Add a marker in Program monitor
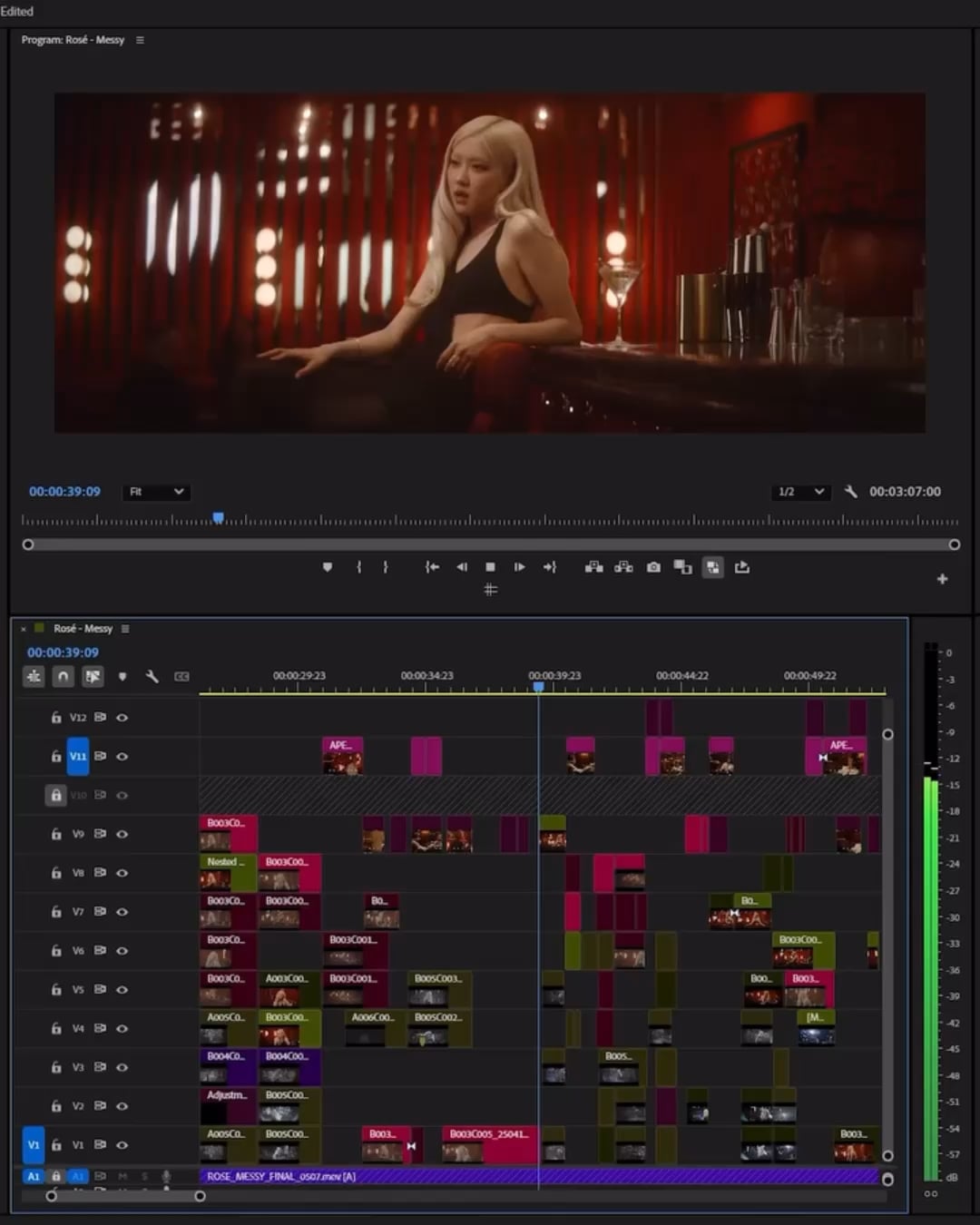This screenshot has height=1225, width=980. tap(328, 567)
